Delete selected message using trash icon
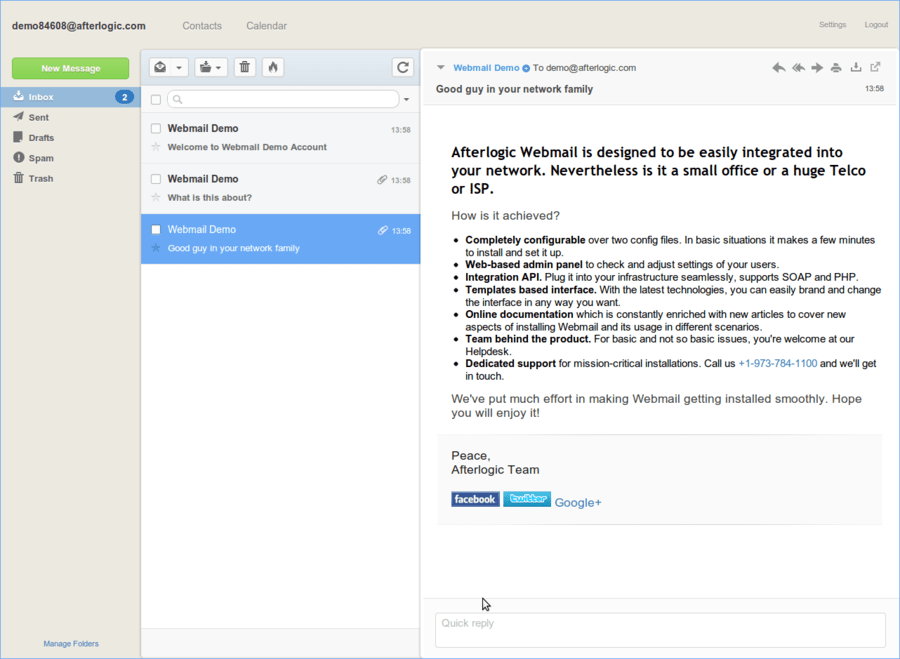This screenshot has height=659, width=900. 243,67
